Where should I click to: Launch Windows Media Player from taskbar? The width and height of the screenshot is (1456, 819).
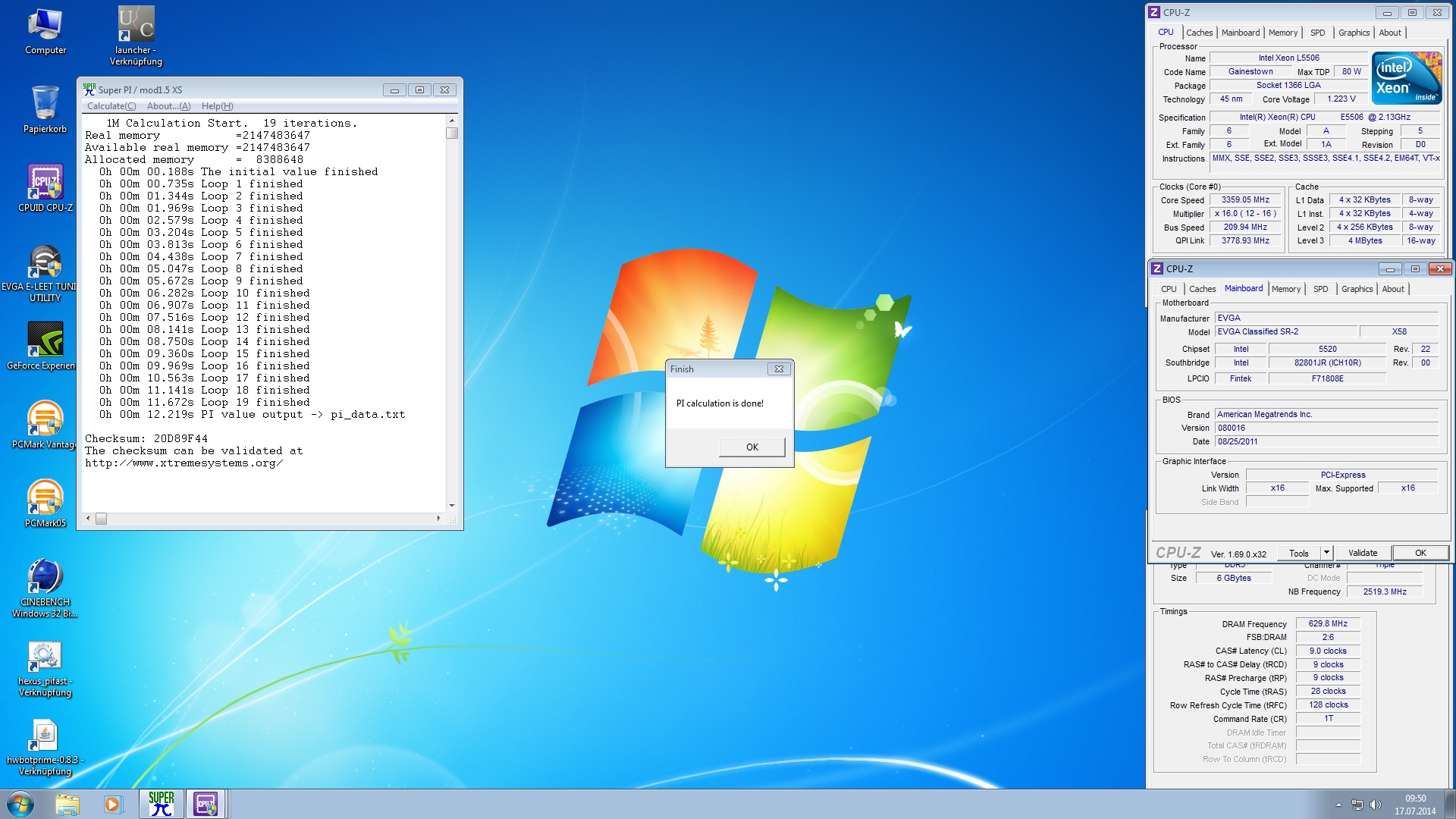pyautogui.click(x=113, y=804)
